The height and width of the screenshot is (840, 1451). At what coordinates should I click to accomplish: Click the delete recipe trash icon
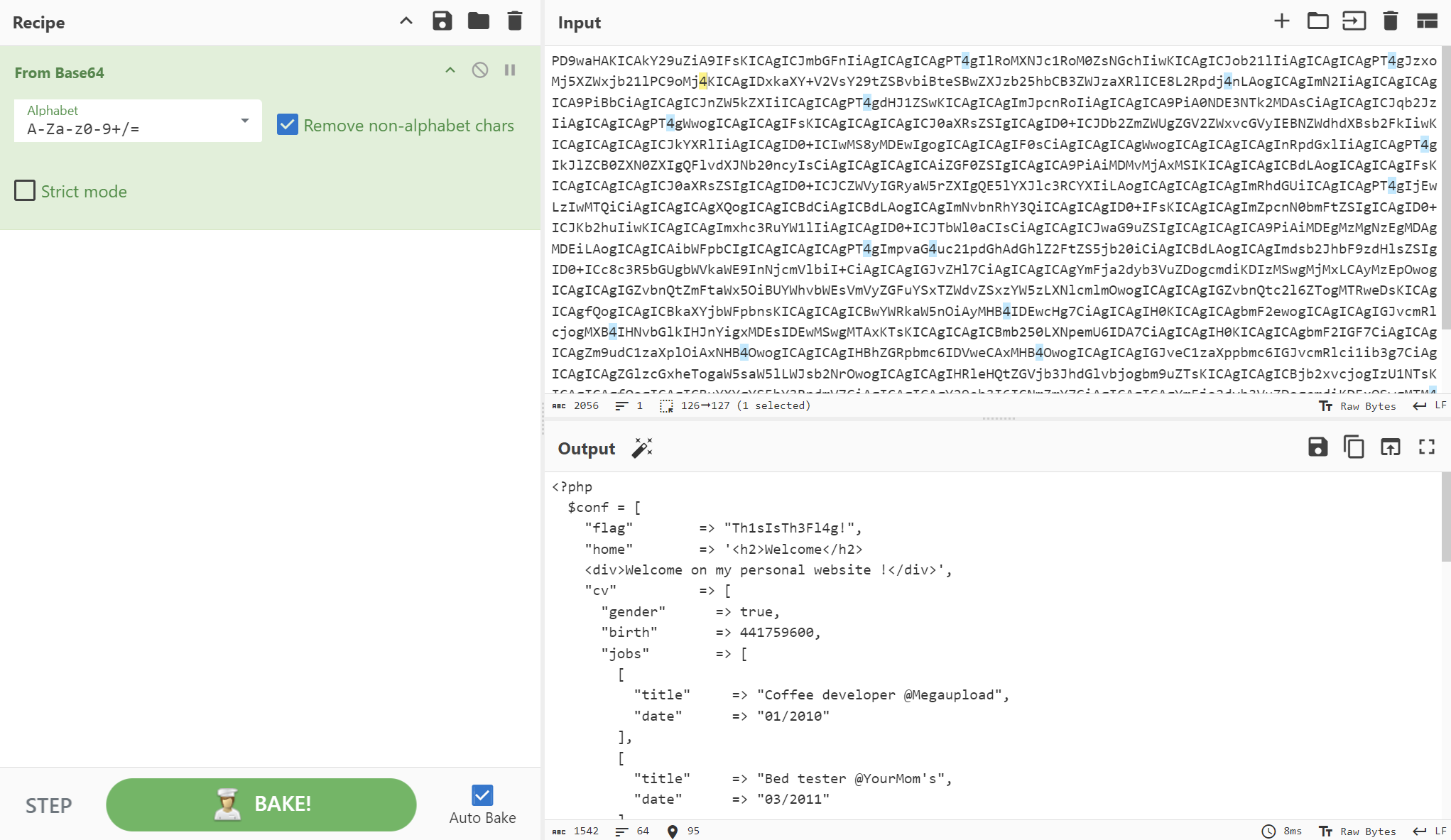tap(515, 22)
